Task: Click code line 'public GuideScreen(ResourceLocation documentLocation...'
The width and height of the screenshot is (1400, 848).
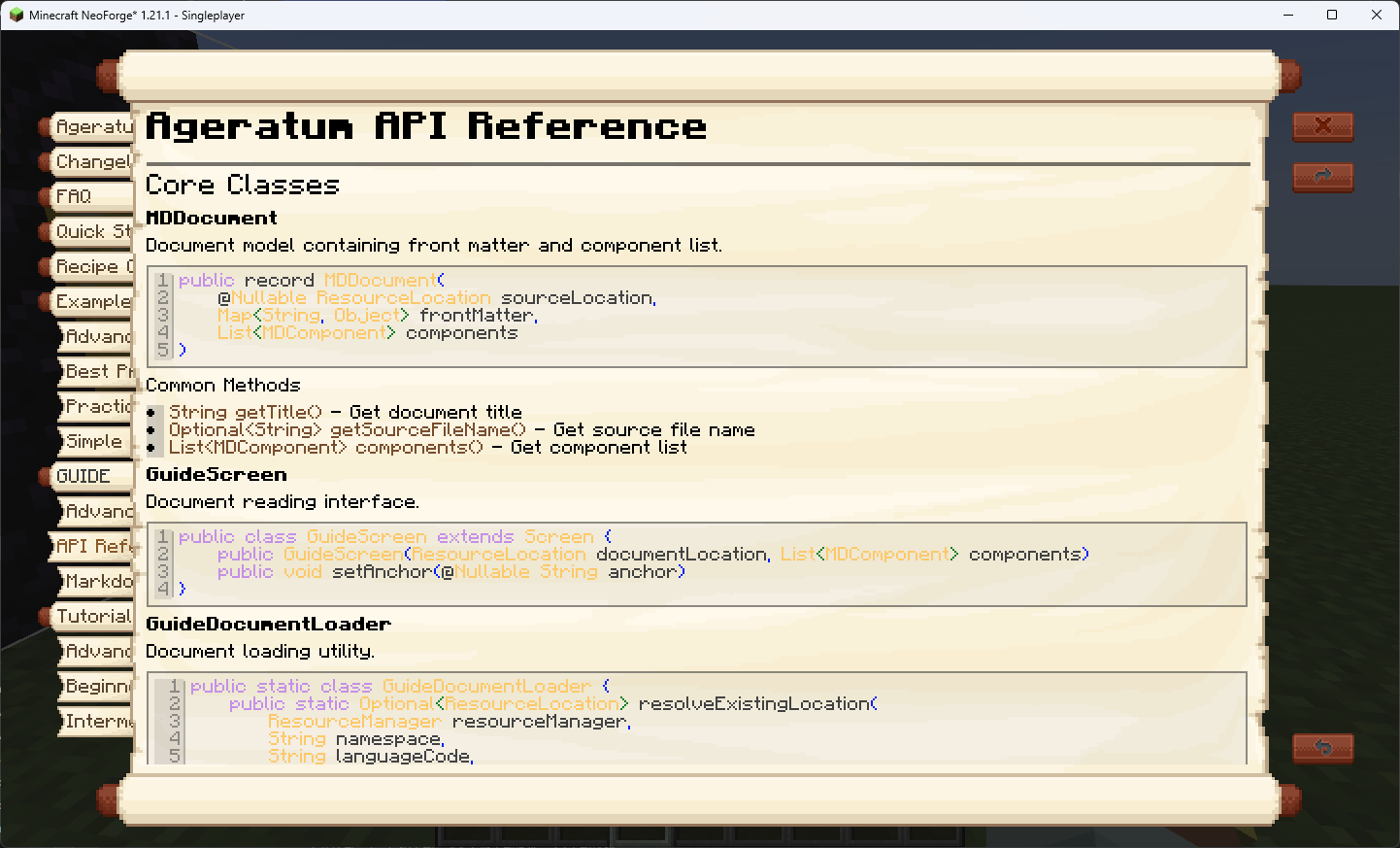Action: pyautogui.click(x=653, y=554)
